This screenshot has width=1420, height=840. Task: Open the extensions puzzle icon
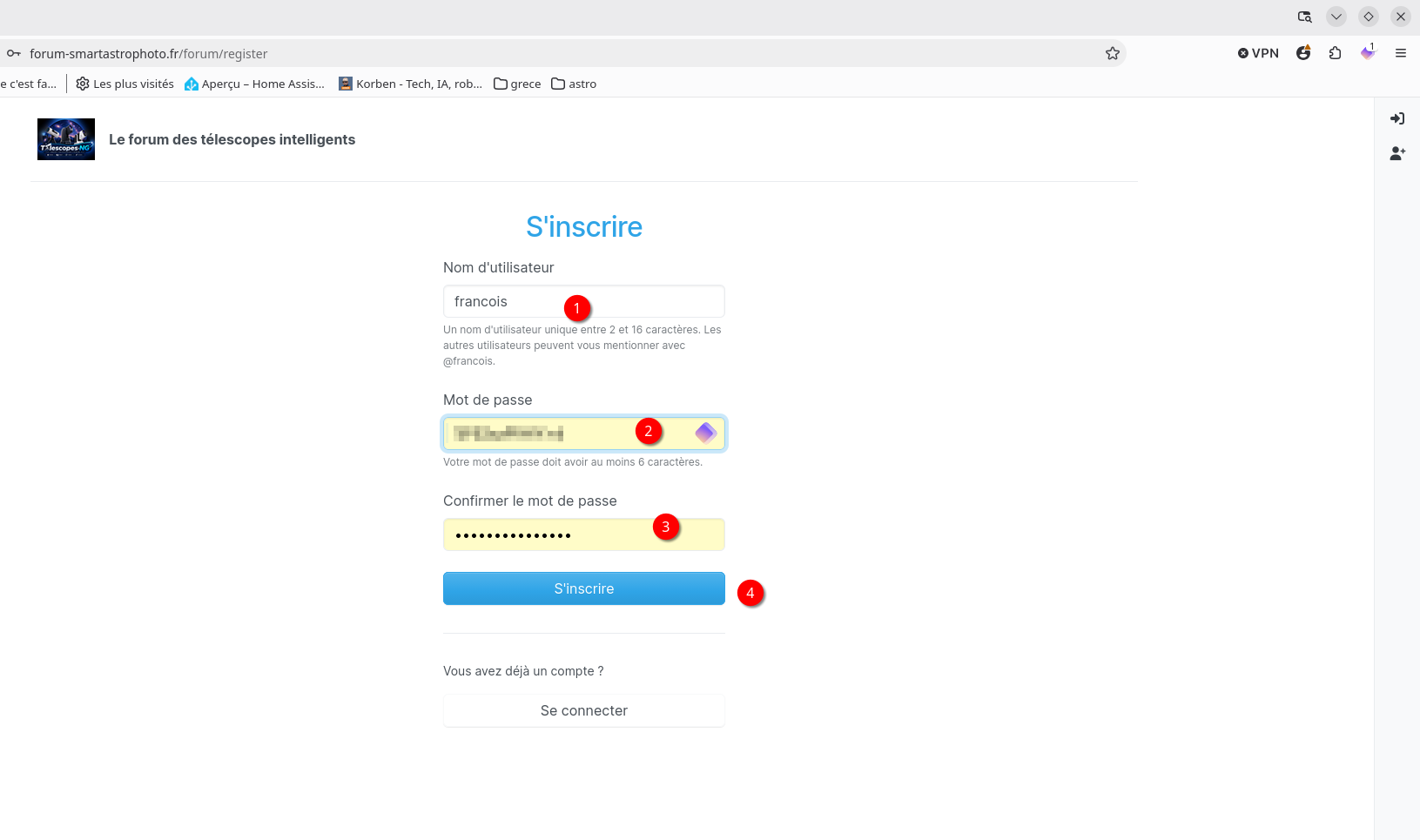1336,53
